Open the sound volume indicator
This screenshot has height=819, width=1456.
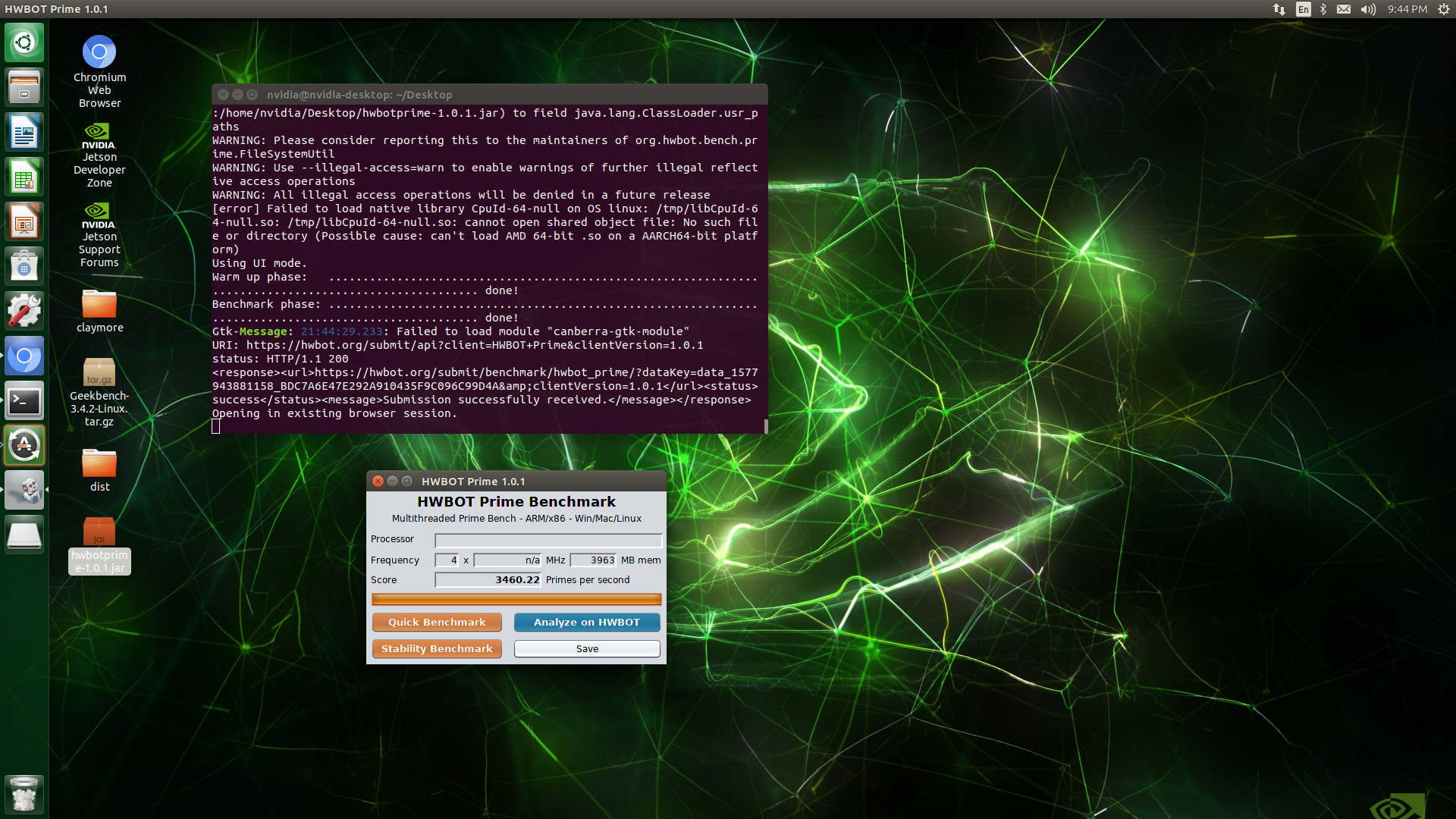1368,9
